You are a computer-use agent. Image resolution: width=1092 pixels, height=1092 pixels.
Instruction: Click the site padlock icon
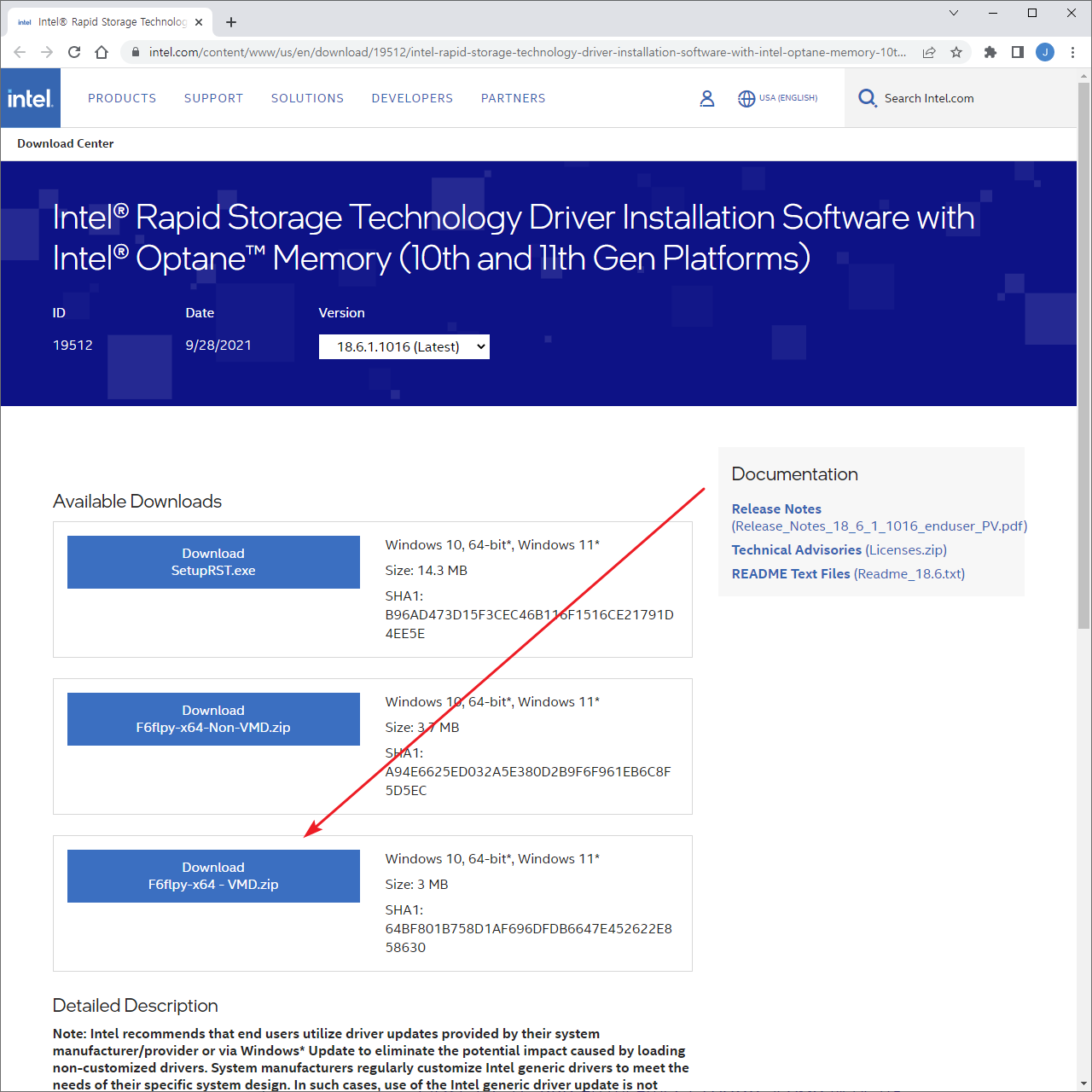coord(135,52)
